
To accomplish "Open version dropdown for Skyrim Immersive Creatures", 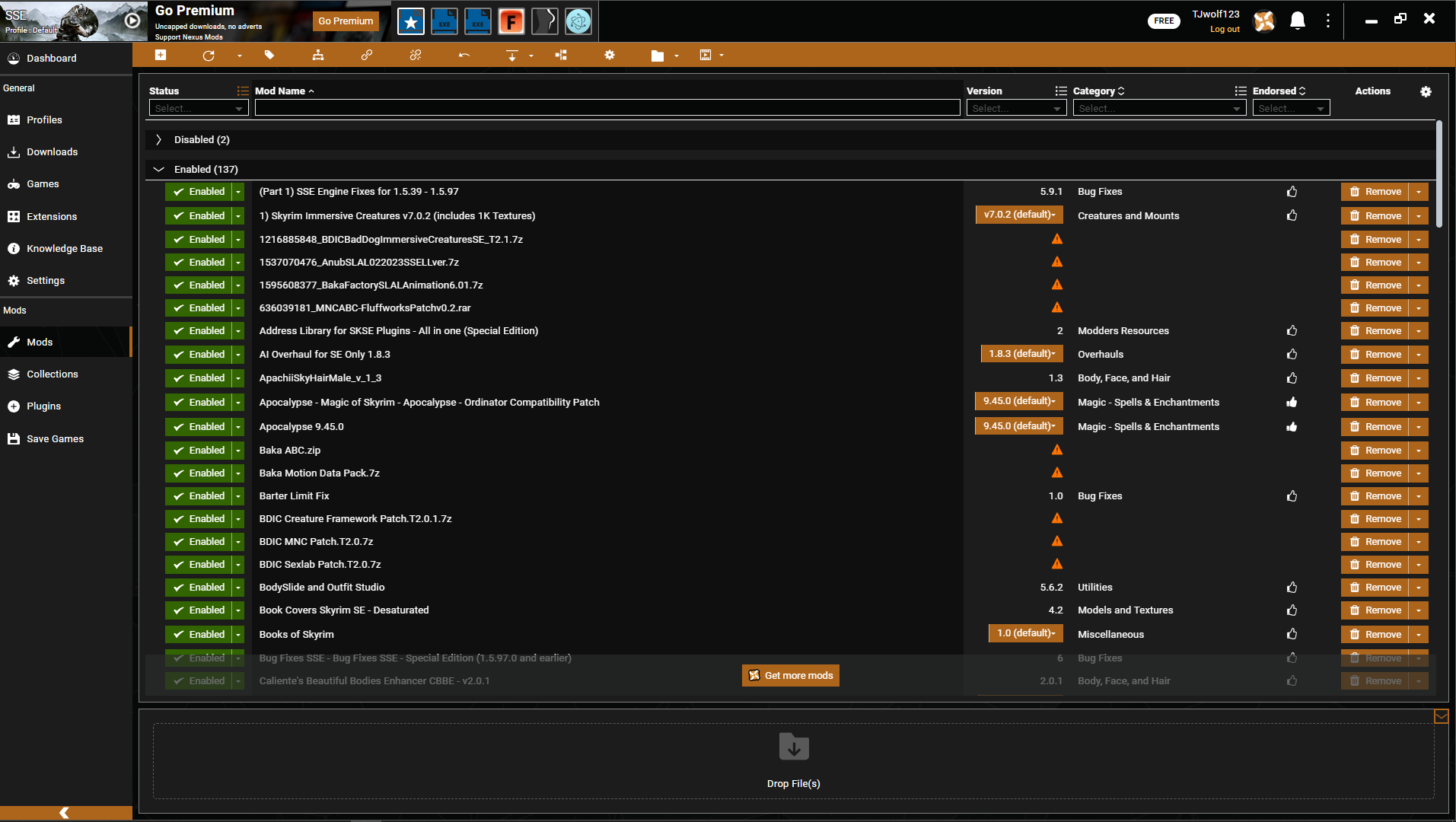I will (x=1019, y=215).
